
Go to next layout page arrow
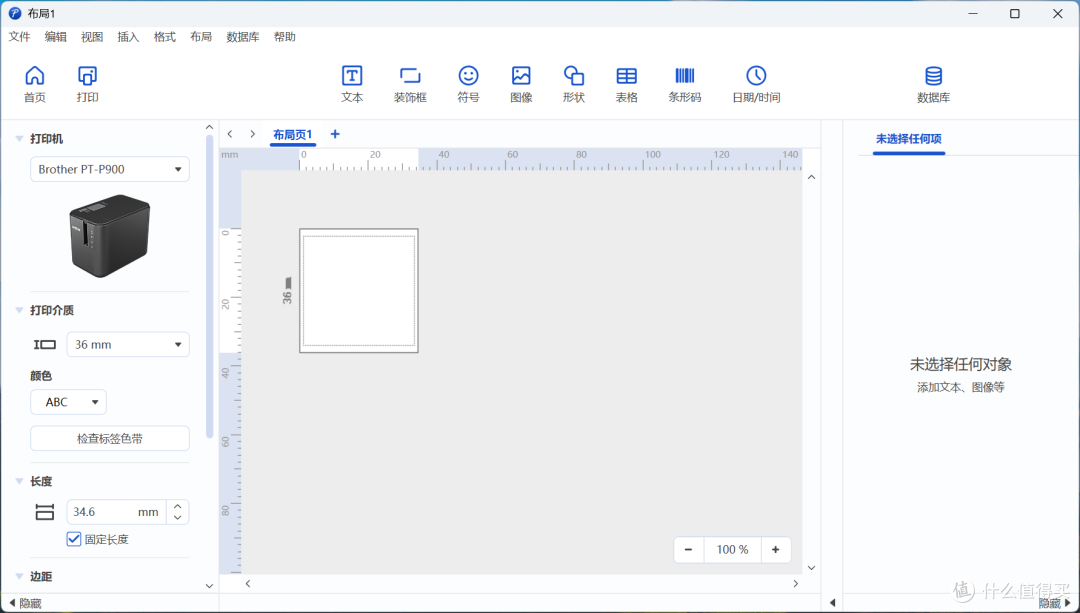(x=253, y=134)
